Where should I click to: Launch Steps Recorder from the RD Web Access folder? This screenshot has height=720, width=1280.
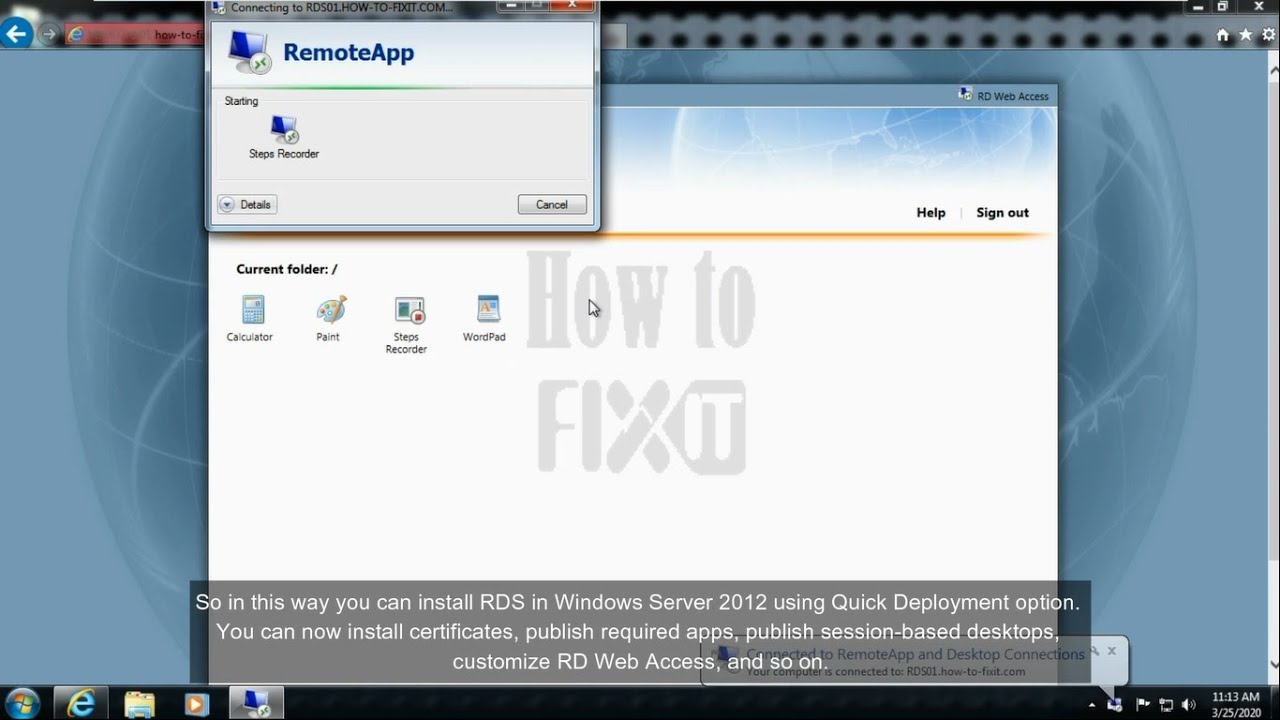(x=407, y=324)
